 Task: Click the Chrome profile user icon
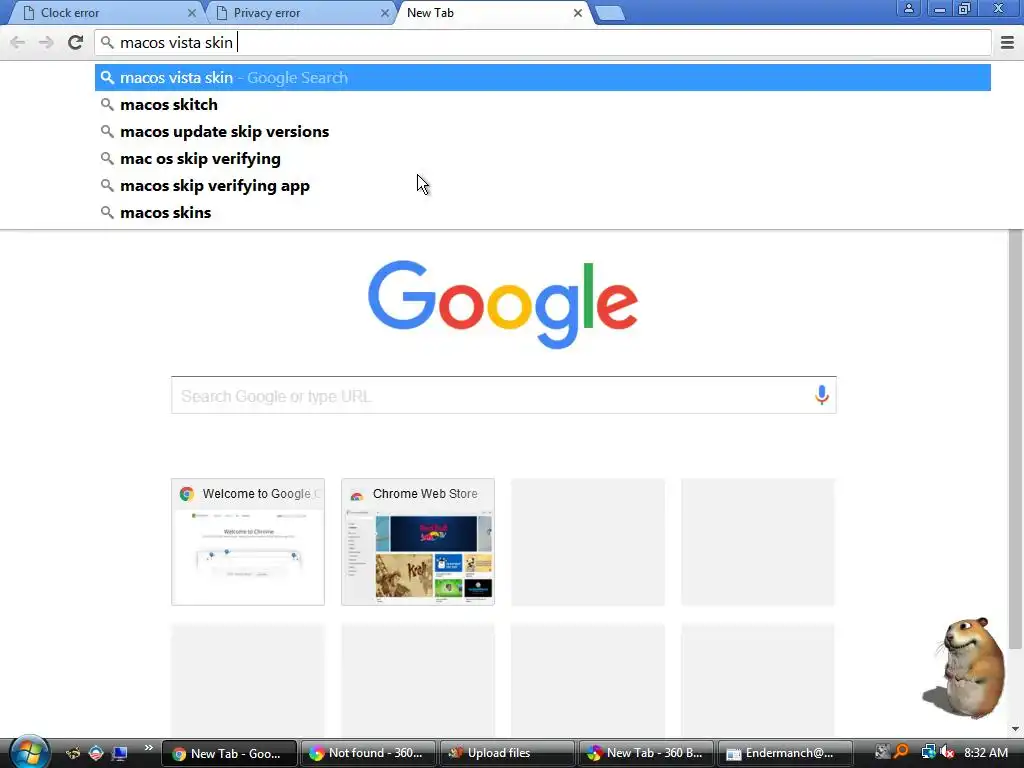point(908,8)
